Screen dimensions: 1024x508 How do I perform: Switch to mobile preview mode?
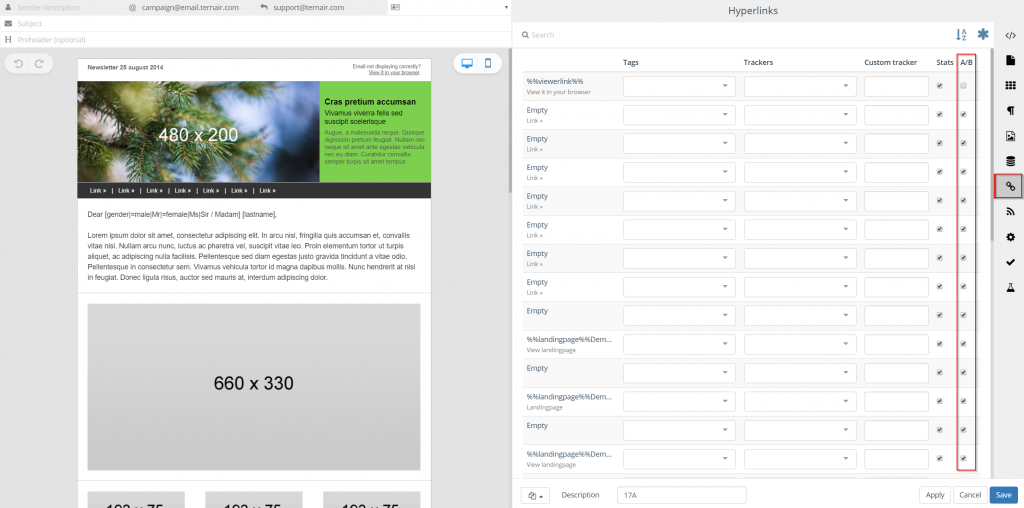[488, 63]
